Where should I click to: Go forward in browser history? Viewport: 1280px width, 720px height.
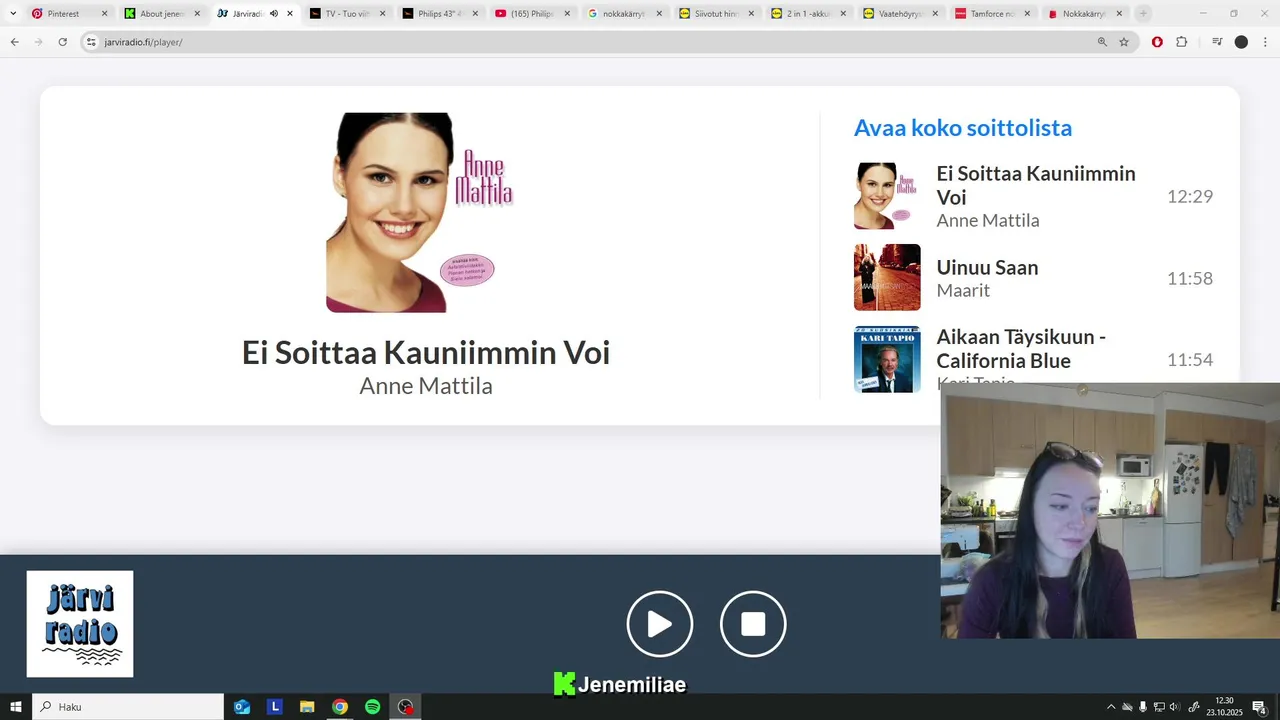38,42
